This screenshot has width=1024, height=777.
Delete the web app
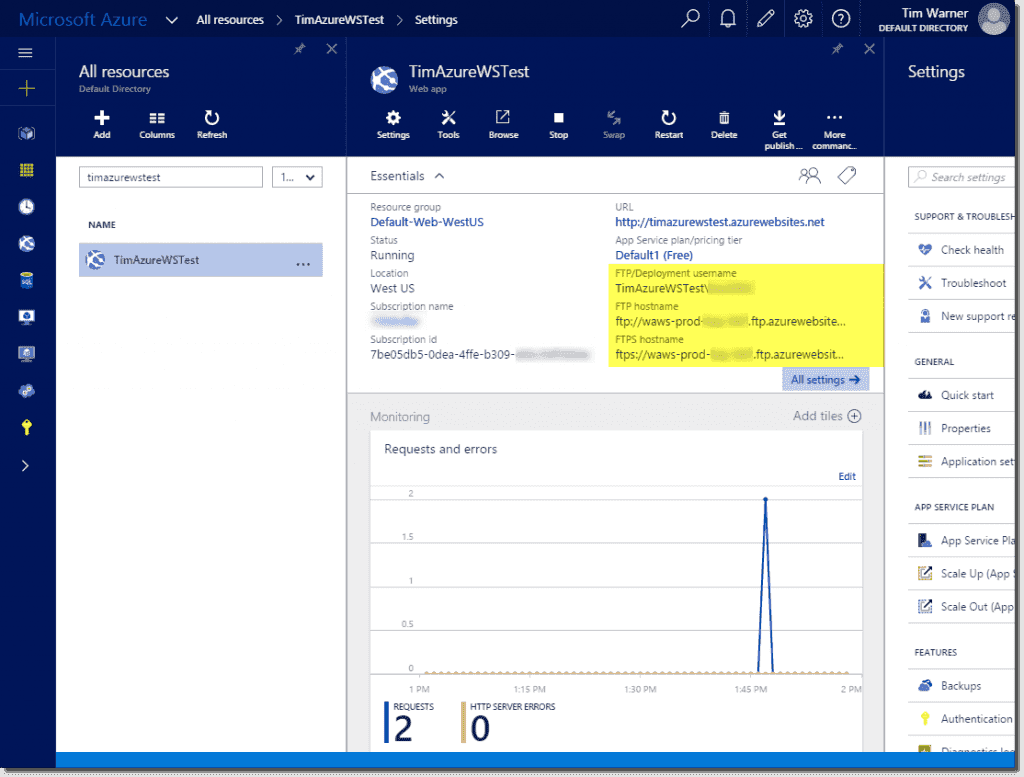click(724, 124)
